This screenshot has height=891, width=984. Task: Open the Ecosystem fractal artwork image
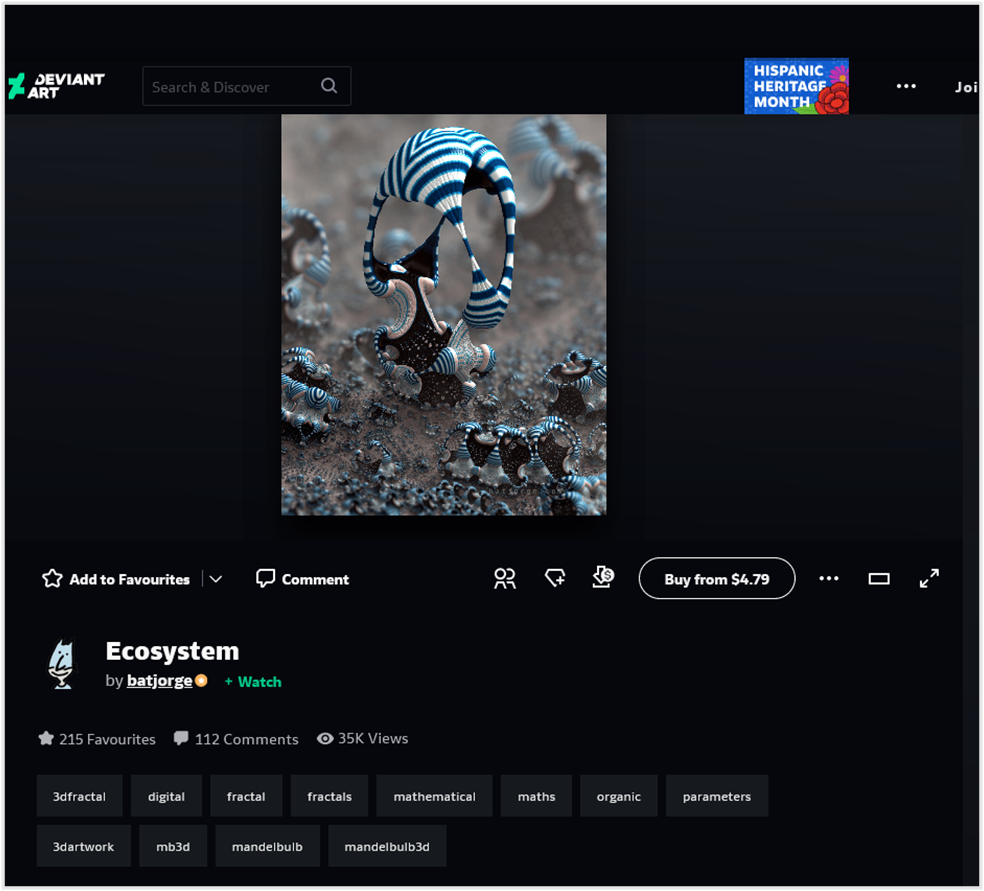pyautogui.click(x=444, y=314)
